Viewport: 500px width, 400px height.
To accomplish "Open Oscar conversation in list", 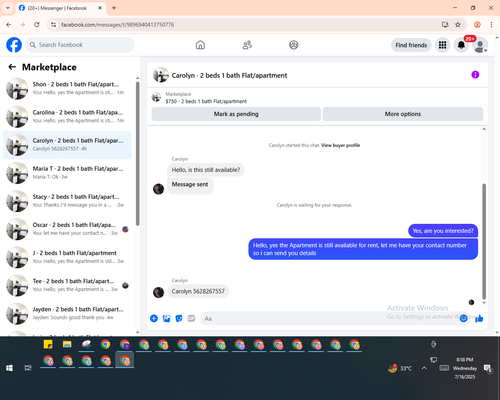I will tap(67, 229).
